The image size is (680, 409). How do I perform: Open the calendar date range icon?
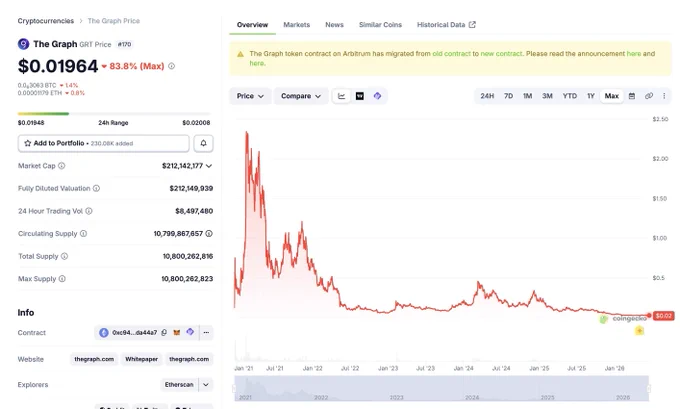[x=632, y=96]
